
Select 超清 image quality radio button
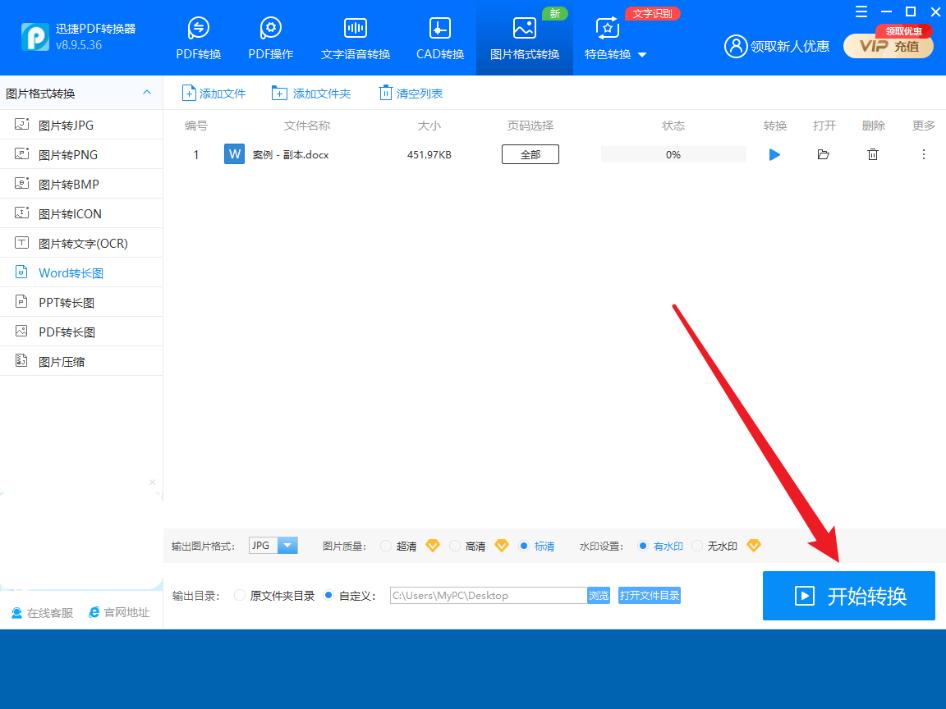[387, 546]
